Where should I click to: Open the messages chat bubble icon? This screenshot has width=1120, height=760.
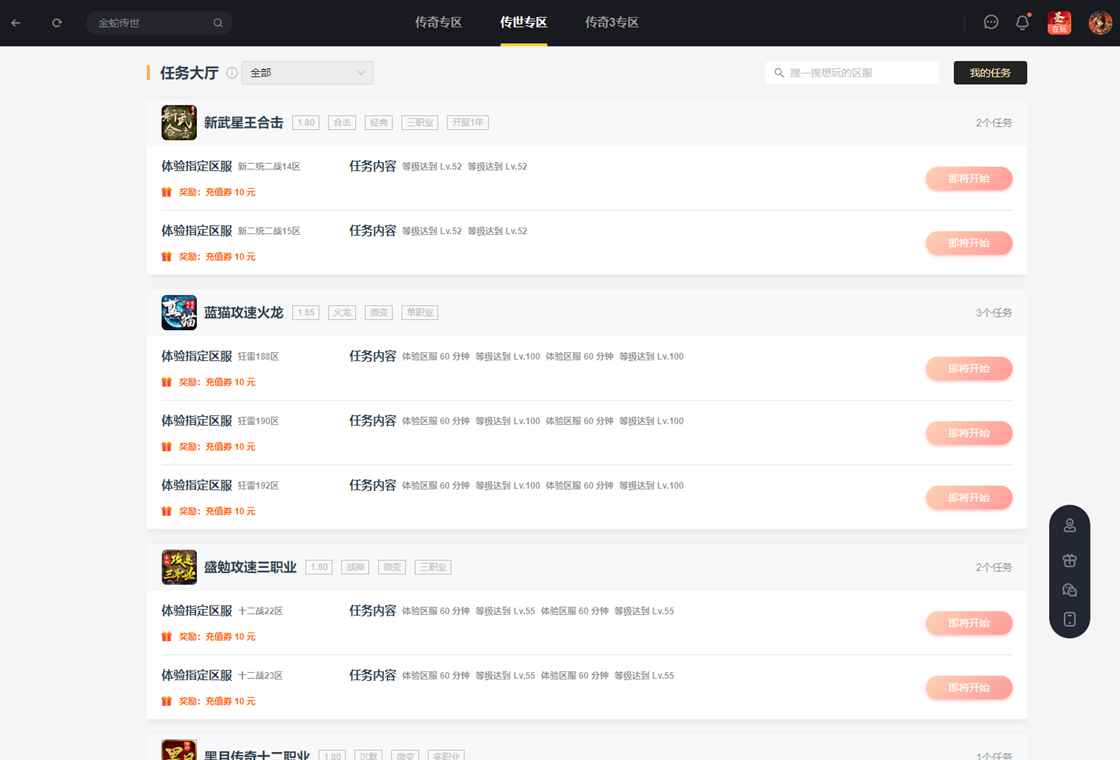[x=991, y=22]
